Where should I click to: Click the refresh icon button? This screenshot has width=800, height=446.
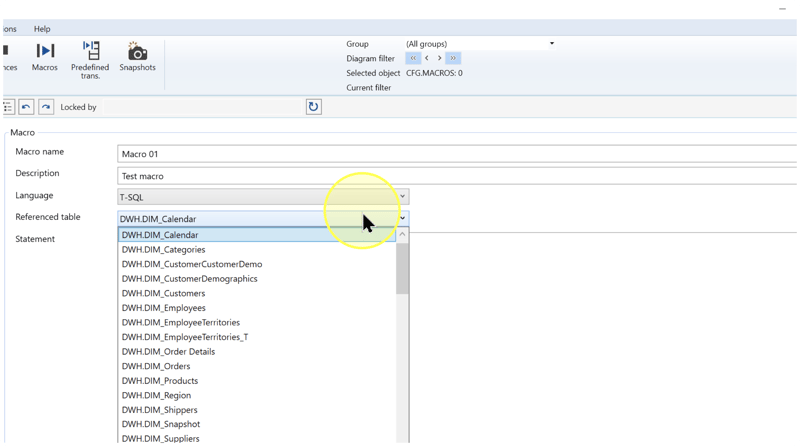pos(314,107)
